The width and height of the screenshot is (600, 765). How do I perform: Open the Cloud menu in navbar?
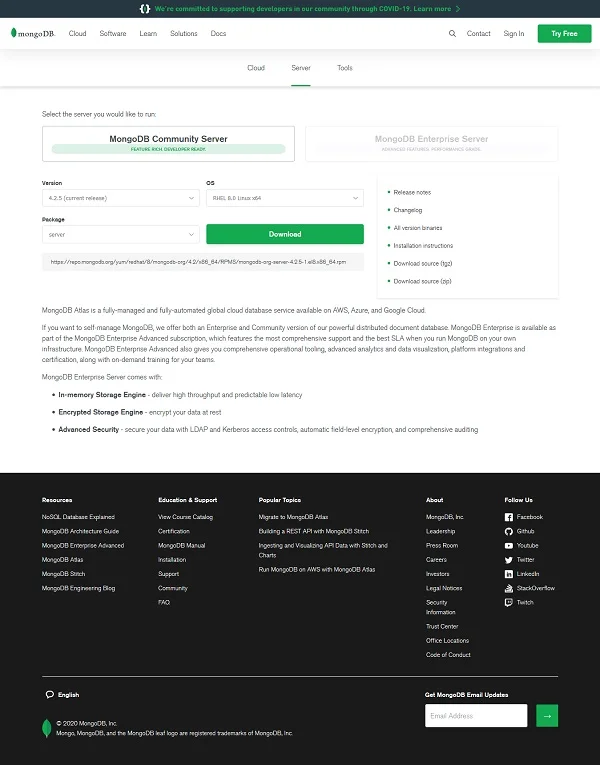(78, 34)
